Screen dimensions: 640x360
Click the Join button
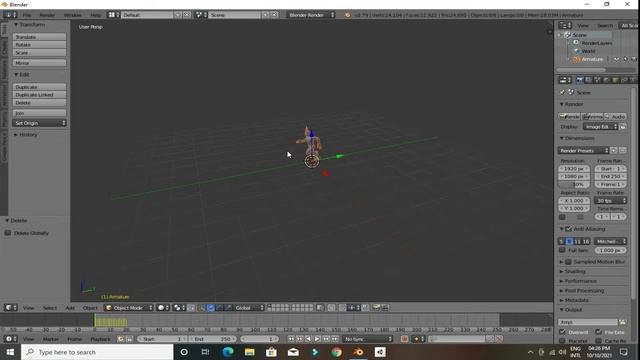[39, 113]
